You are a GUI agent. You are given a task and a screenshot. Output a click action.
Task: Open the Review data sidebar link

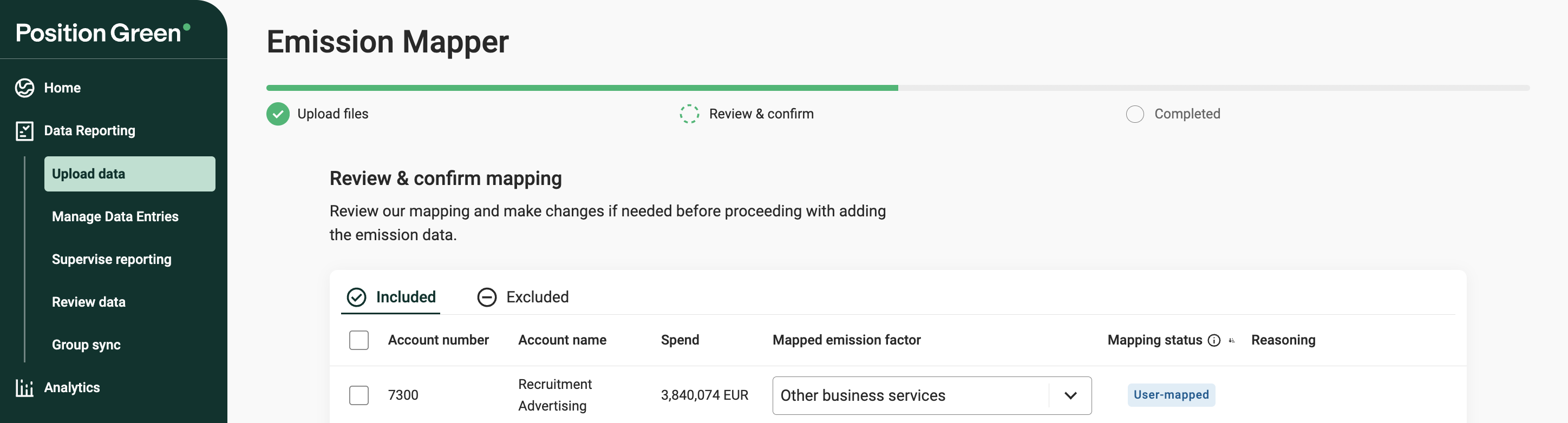[x=89, y=302]
